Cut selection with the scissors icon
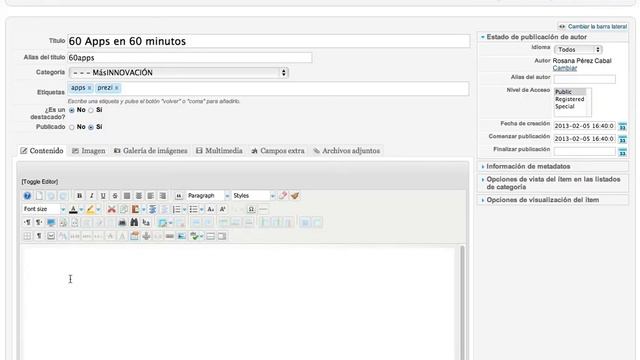The height and width of the screenshot is (360, 640). 111,209
